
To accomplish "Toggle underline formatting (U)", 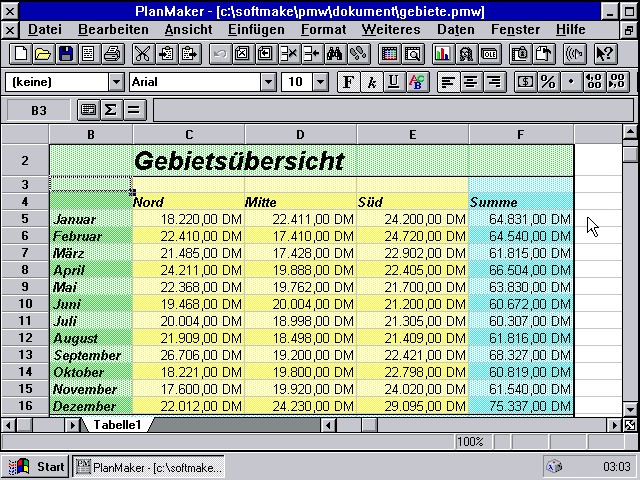I will click(x=394, y=82).
